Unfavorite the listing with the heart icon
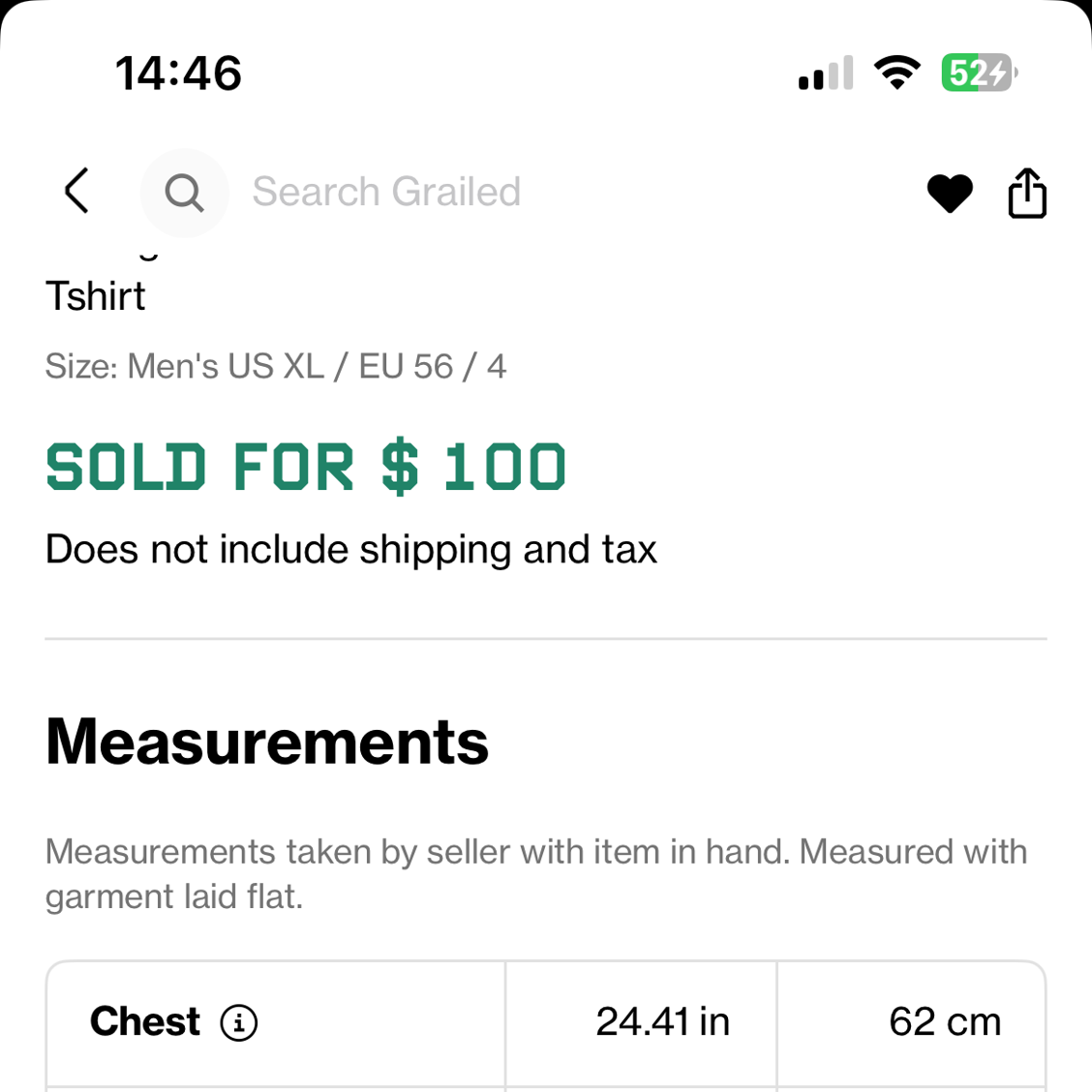This screenshot has height=1092, width=1092. [950, 193]
